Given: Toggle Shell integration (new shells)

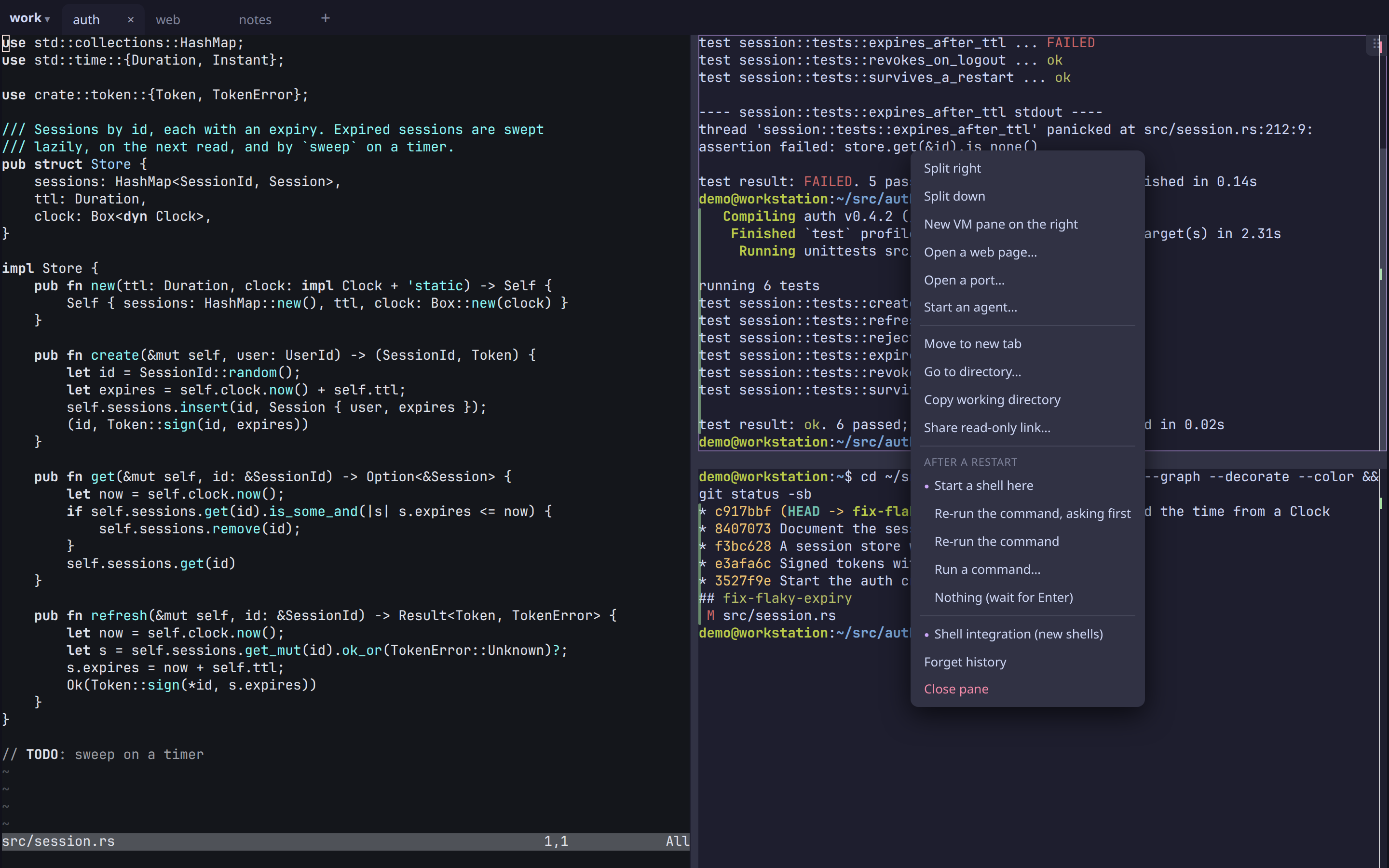Looking at the screenshot, I should pyautogui.click(x=1027, y=634).
